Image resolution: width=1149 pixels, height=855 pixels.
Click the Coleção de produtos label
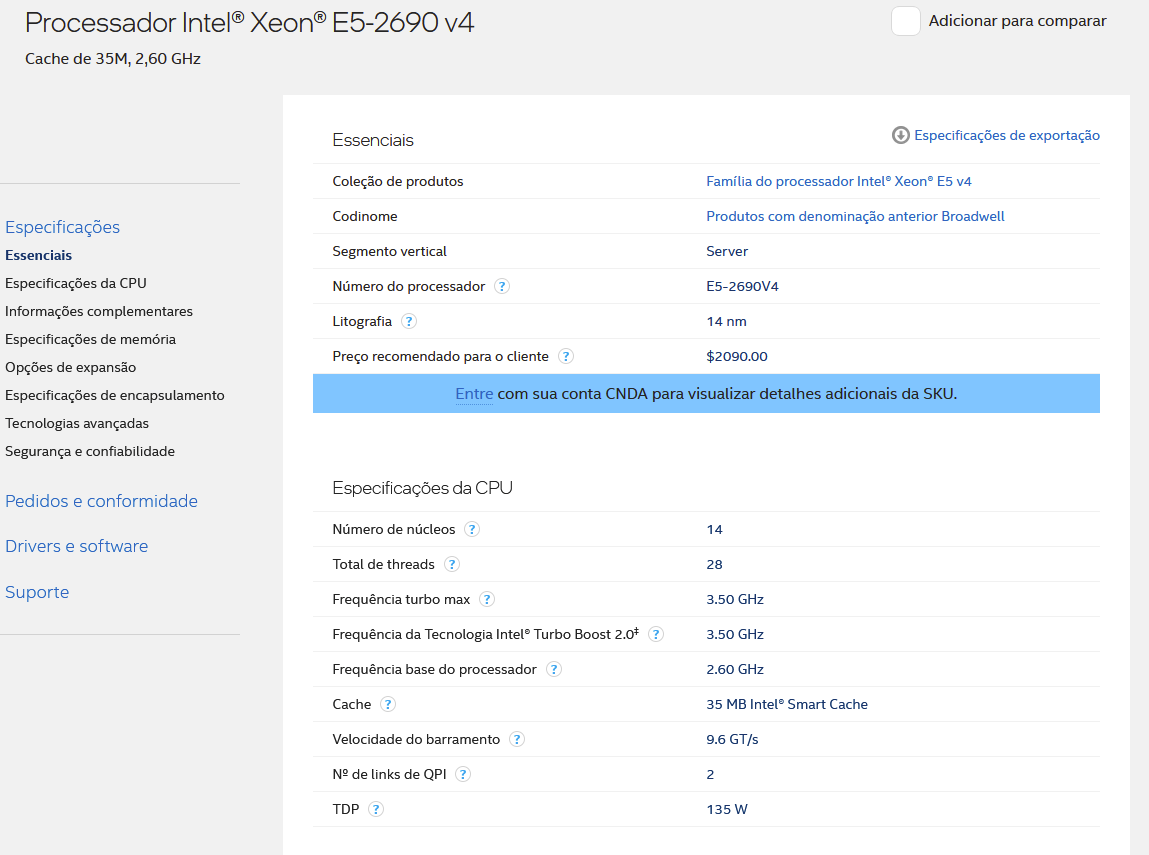[398, 181]
